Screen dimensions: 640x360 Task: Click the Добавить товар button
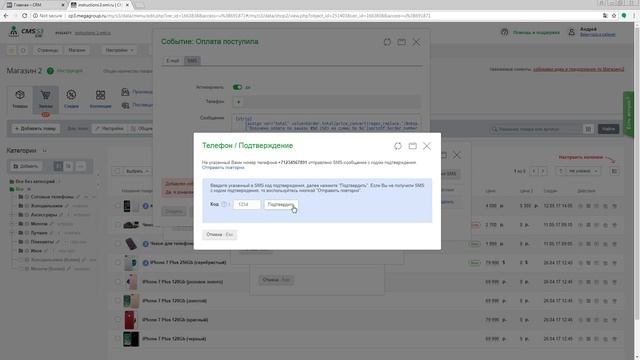tap(36, 129)
